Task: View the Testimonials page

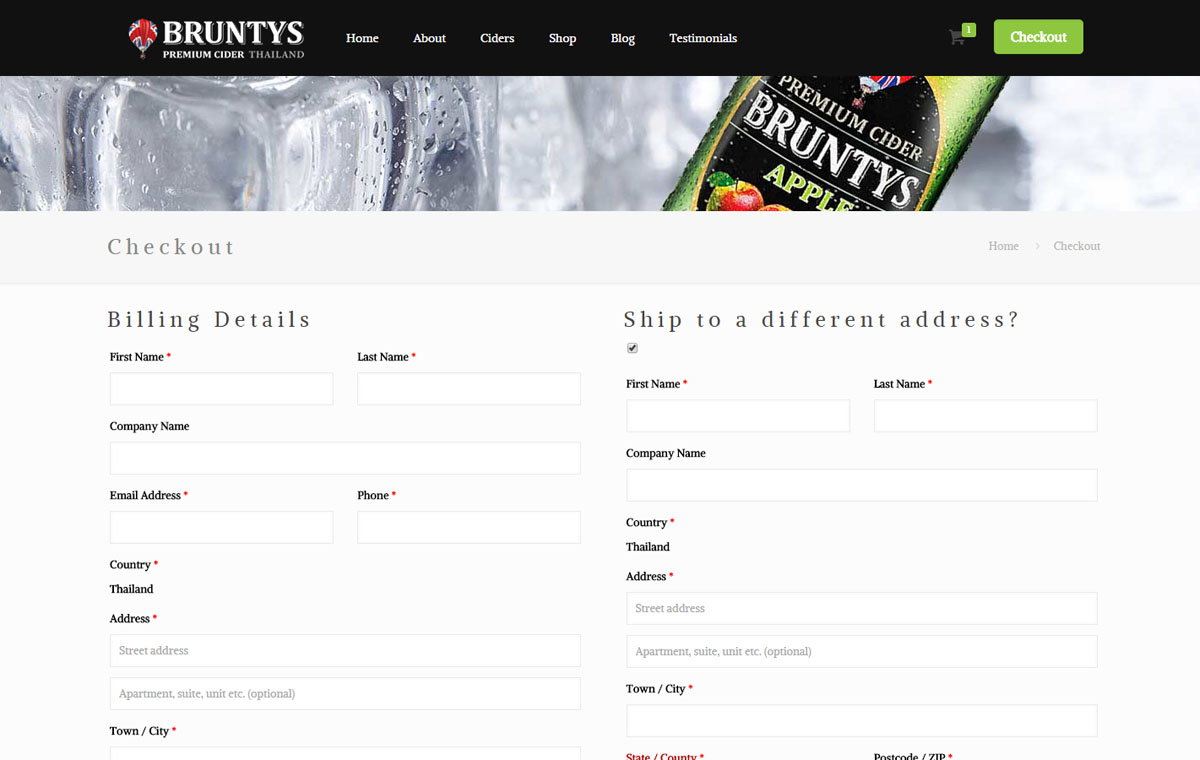Action: (703, 38)
